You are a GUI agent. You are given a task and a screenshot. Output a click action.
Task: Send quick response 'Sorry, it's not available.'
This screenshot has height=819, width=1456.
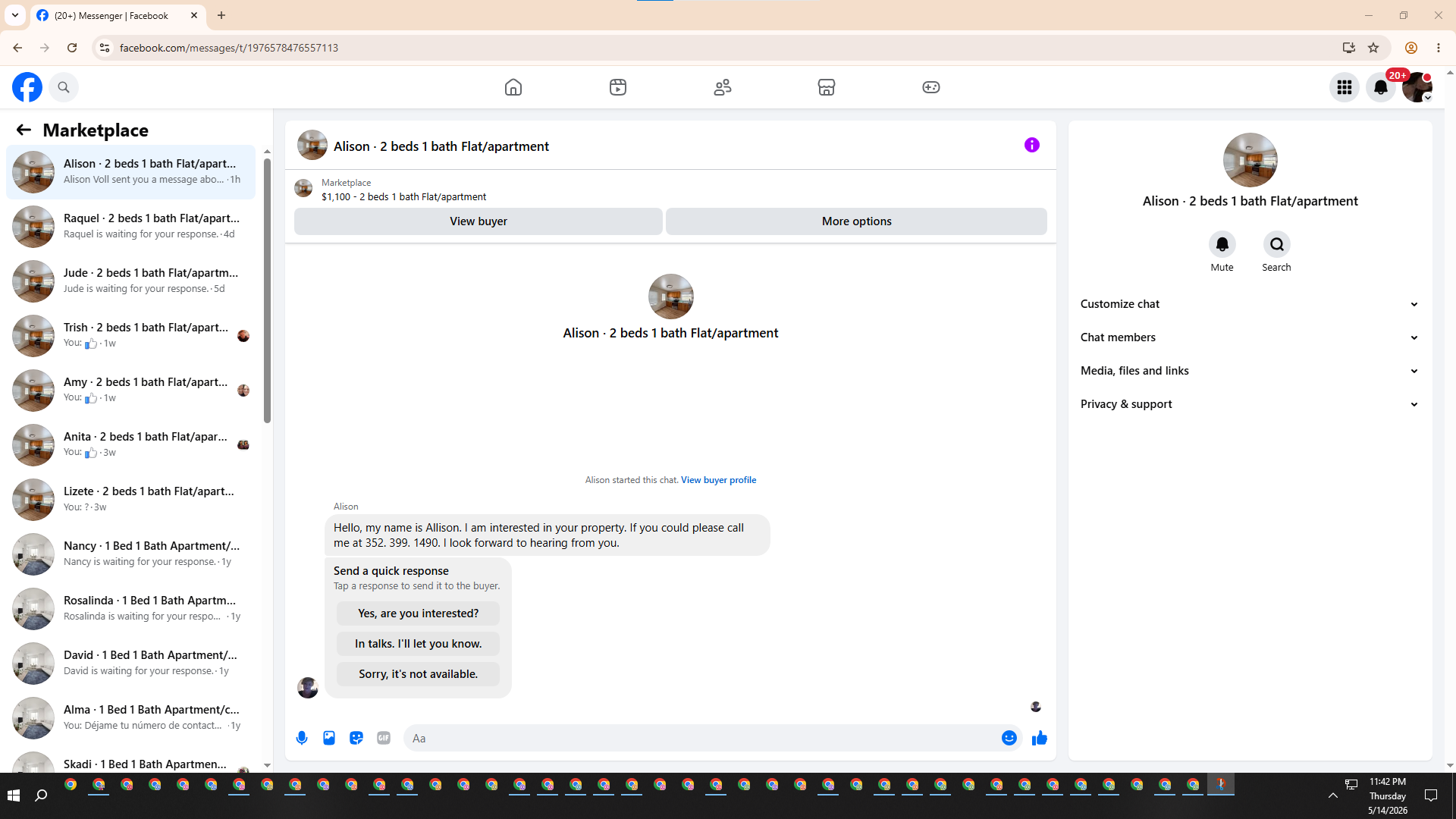tap(418, 674)
